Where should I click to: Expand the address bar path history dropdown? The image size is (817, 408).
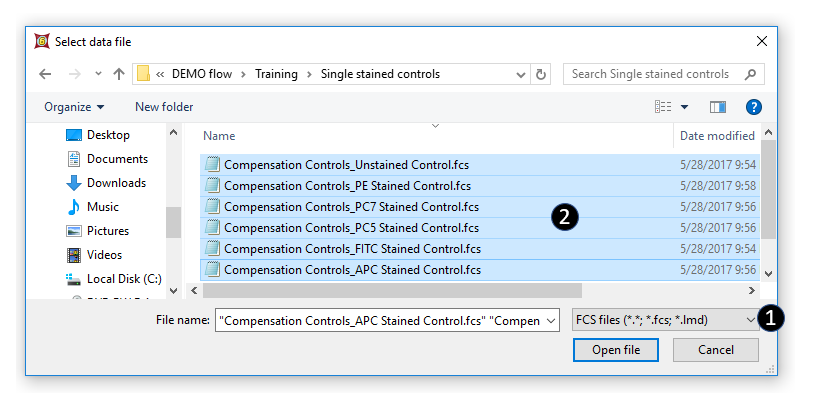pyautogui.click(x=521, y=75)
